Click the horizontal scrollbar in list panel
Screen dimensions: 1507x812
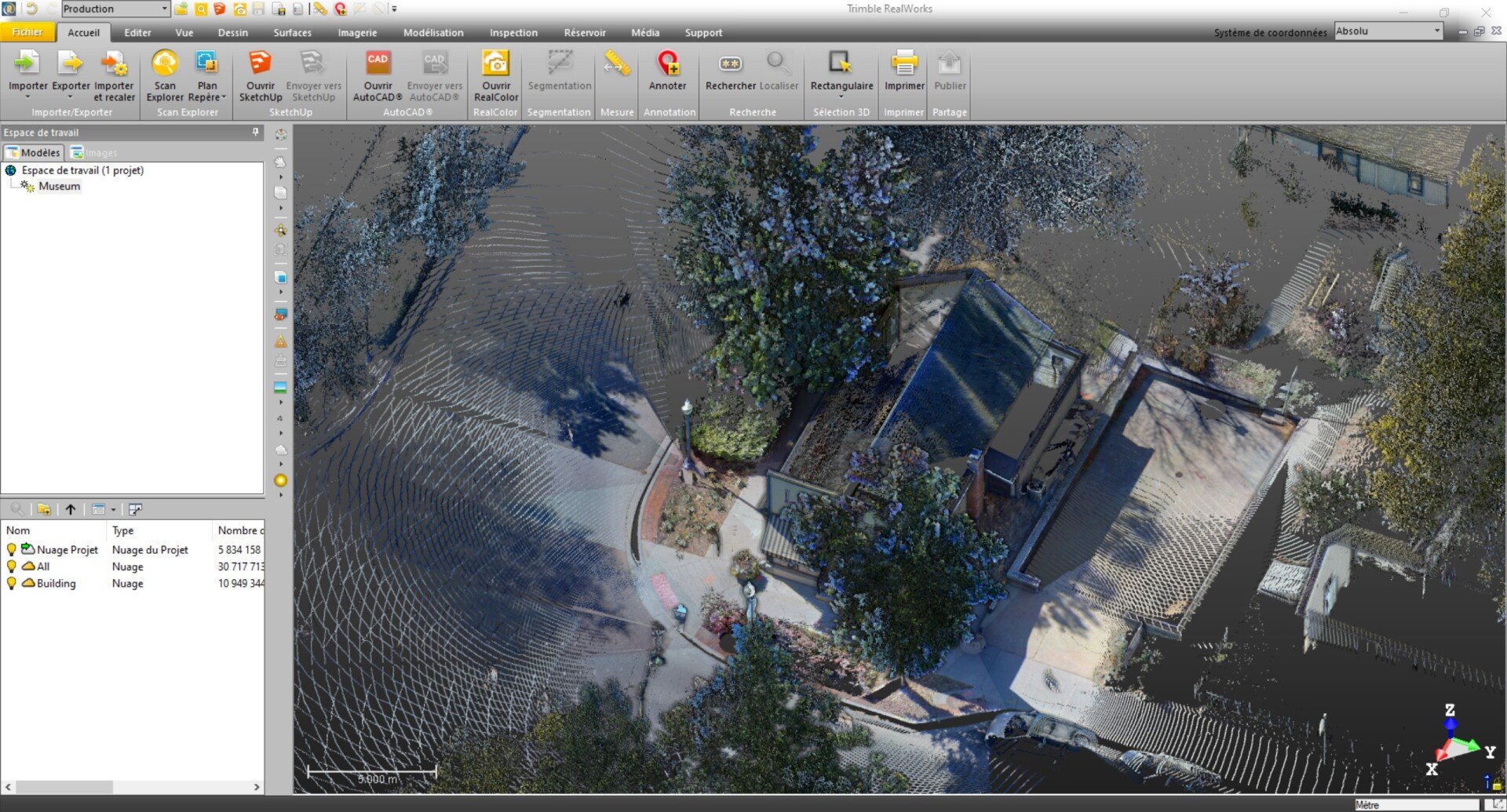click(64, 787)
